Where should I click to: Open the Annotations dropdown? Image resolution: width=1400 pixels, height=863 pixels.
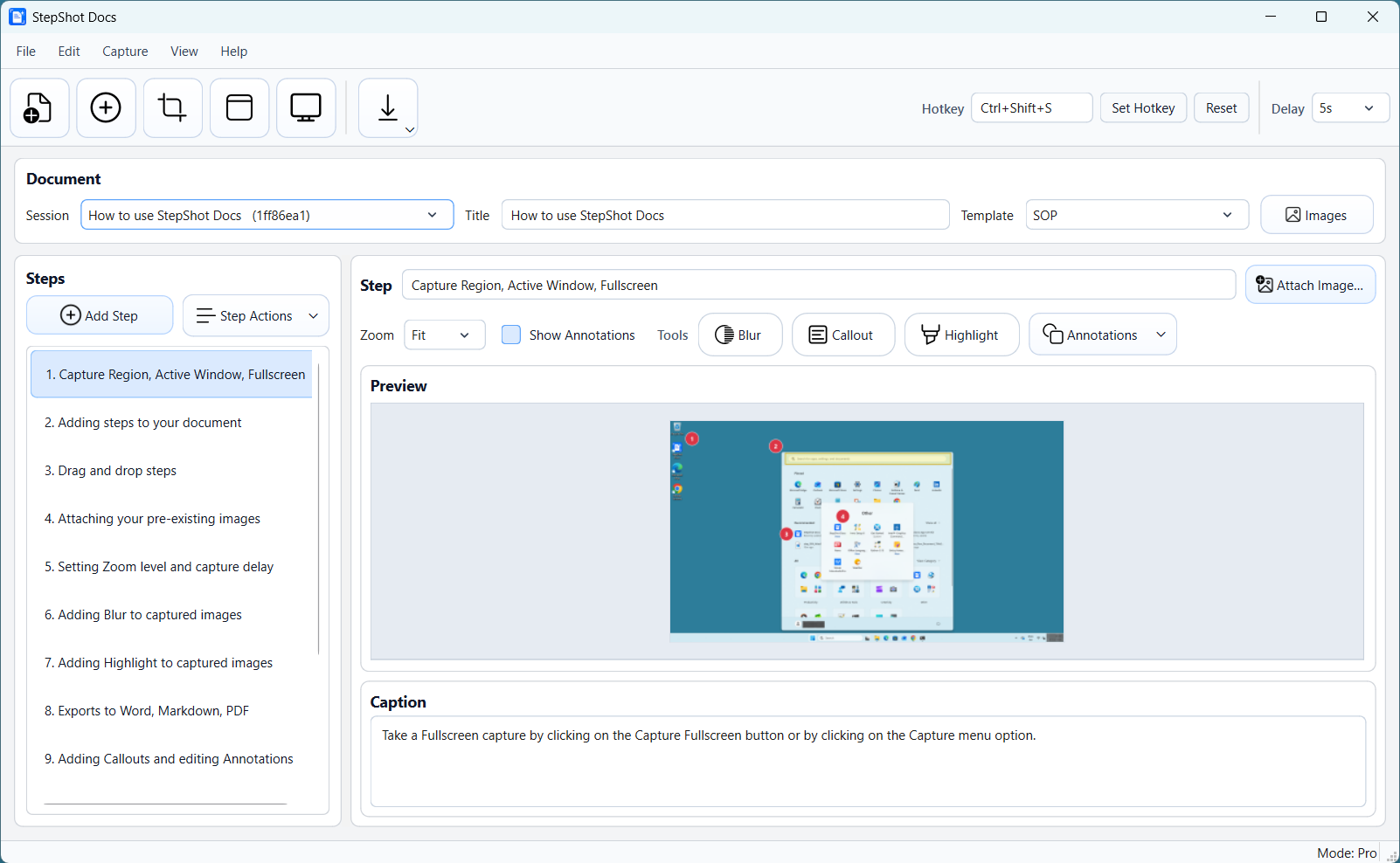(x=1103, y=335)
